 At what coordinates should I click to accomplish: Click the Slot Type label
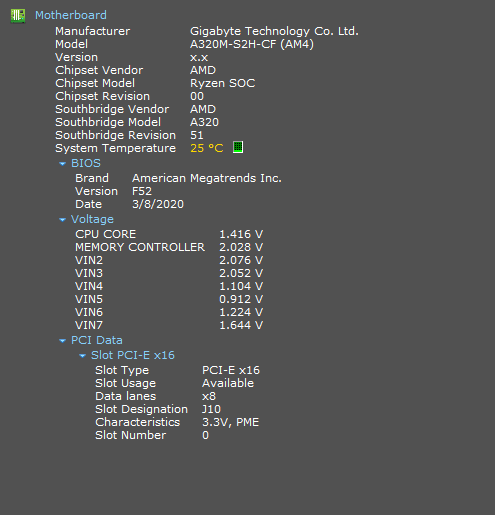(122, 371)
